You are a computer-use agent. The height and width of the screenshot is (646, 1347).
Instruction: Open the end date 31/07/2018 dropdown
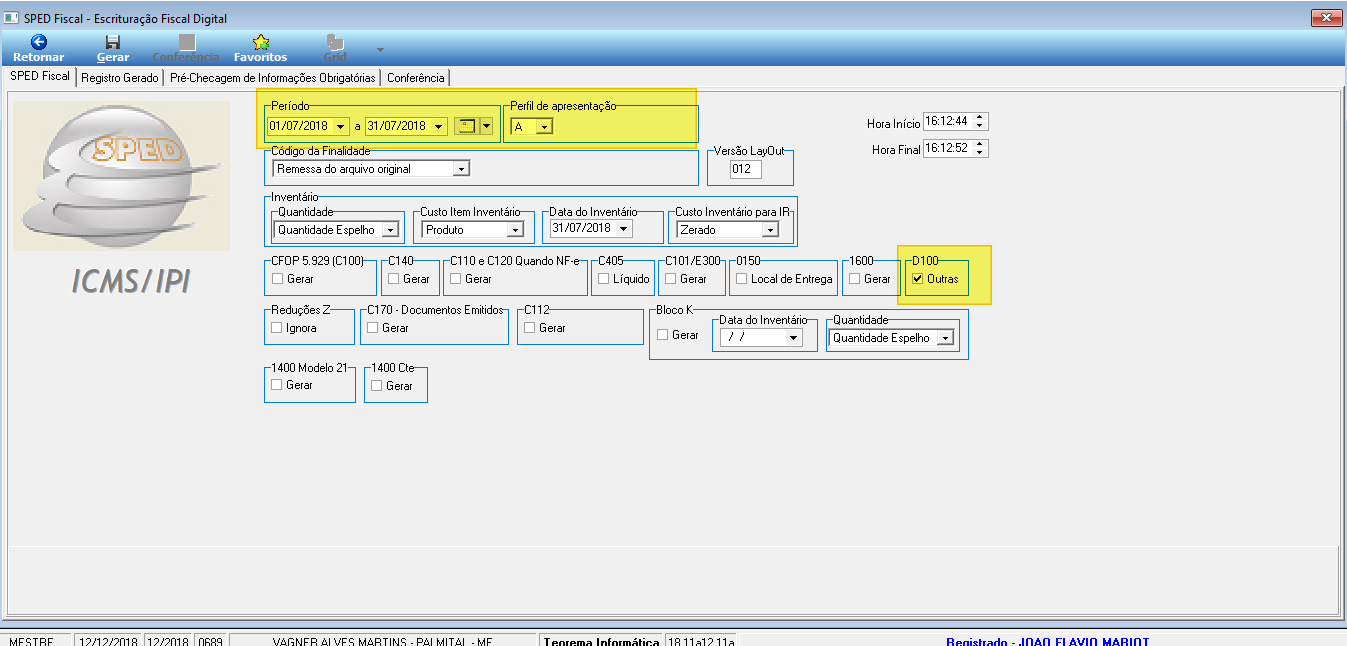(438, 126)
